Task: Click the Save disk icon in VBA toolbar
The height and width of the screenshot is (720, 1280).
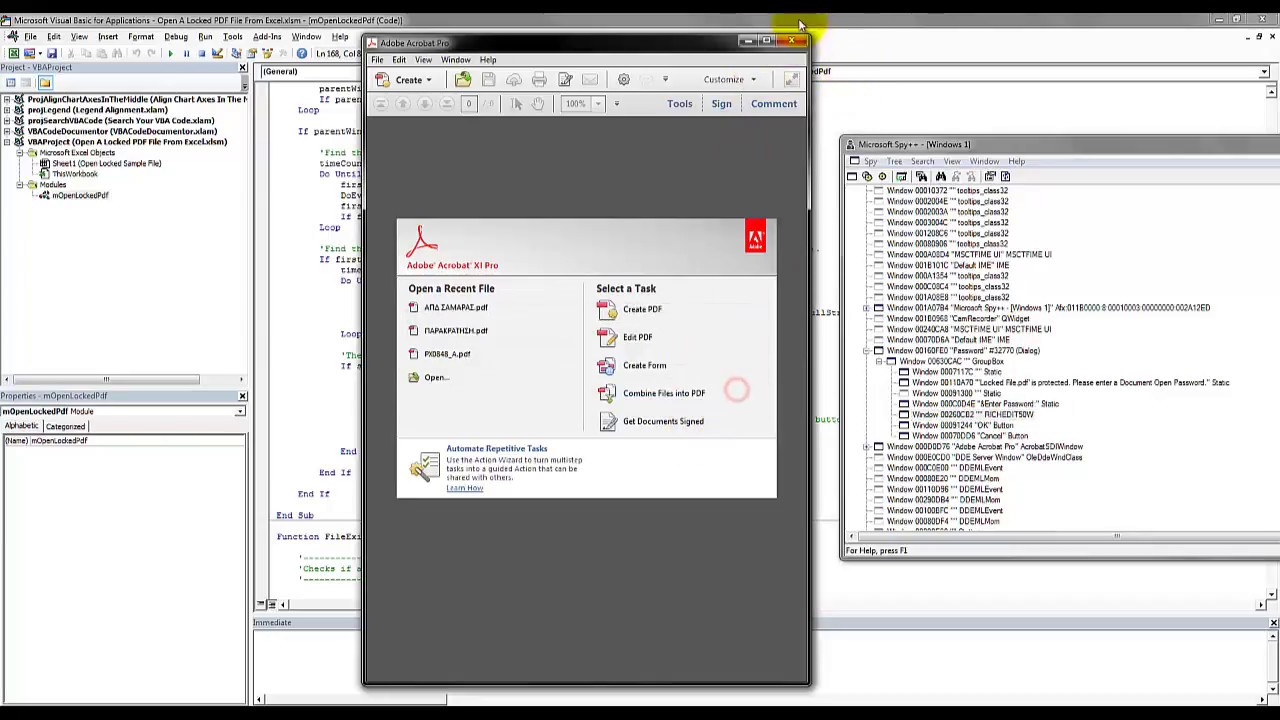Action: (x=52, y=53)
